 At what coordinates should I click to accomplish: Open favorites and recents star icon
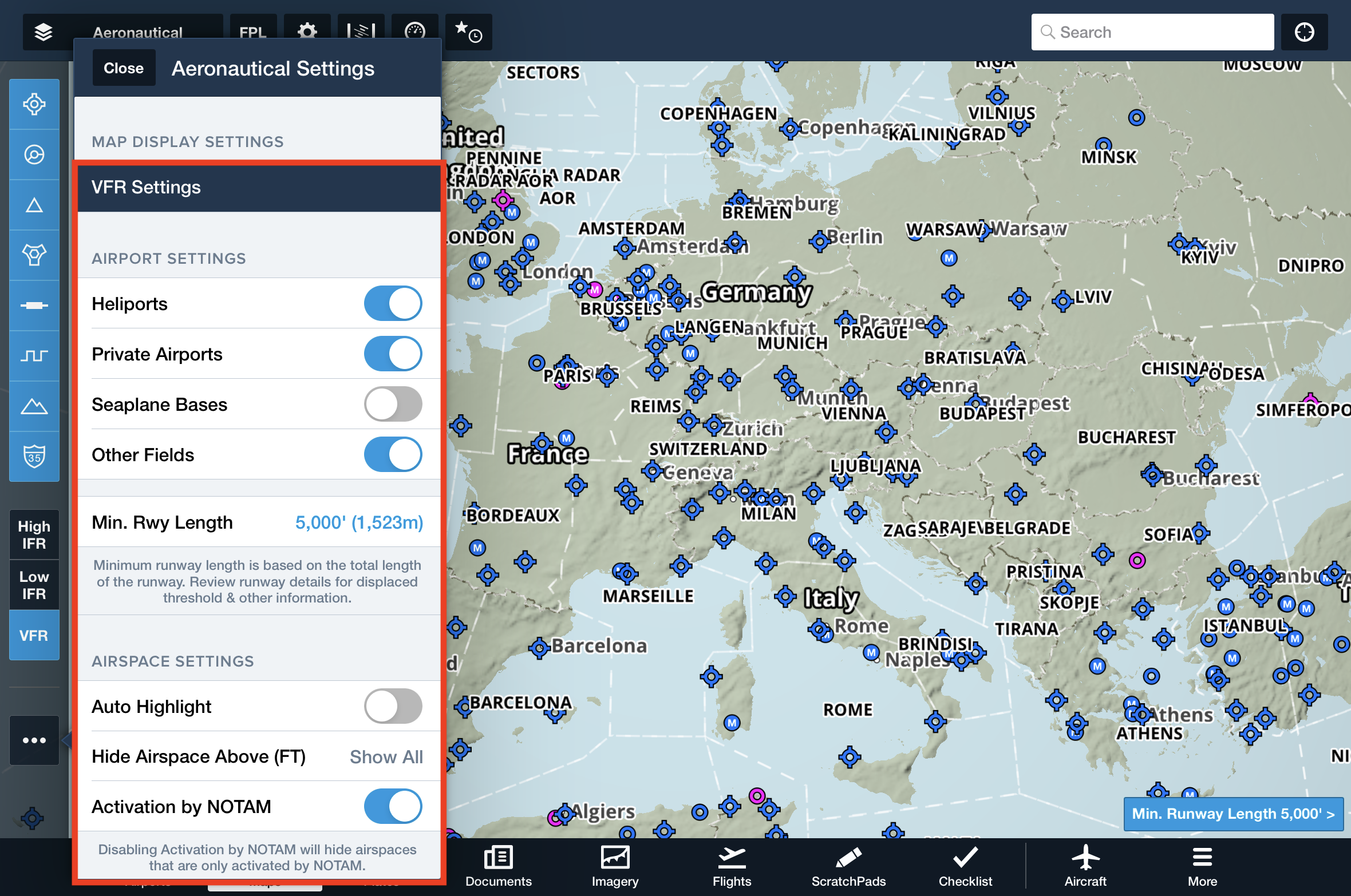pyautogui.click(x=469, y=32)
